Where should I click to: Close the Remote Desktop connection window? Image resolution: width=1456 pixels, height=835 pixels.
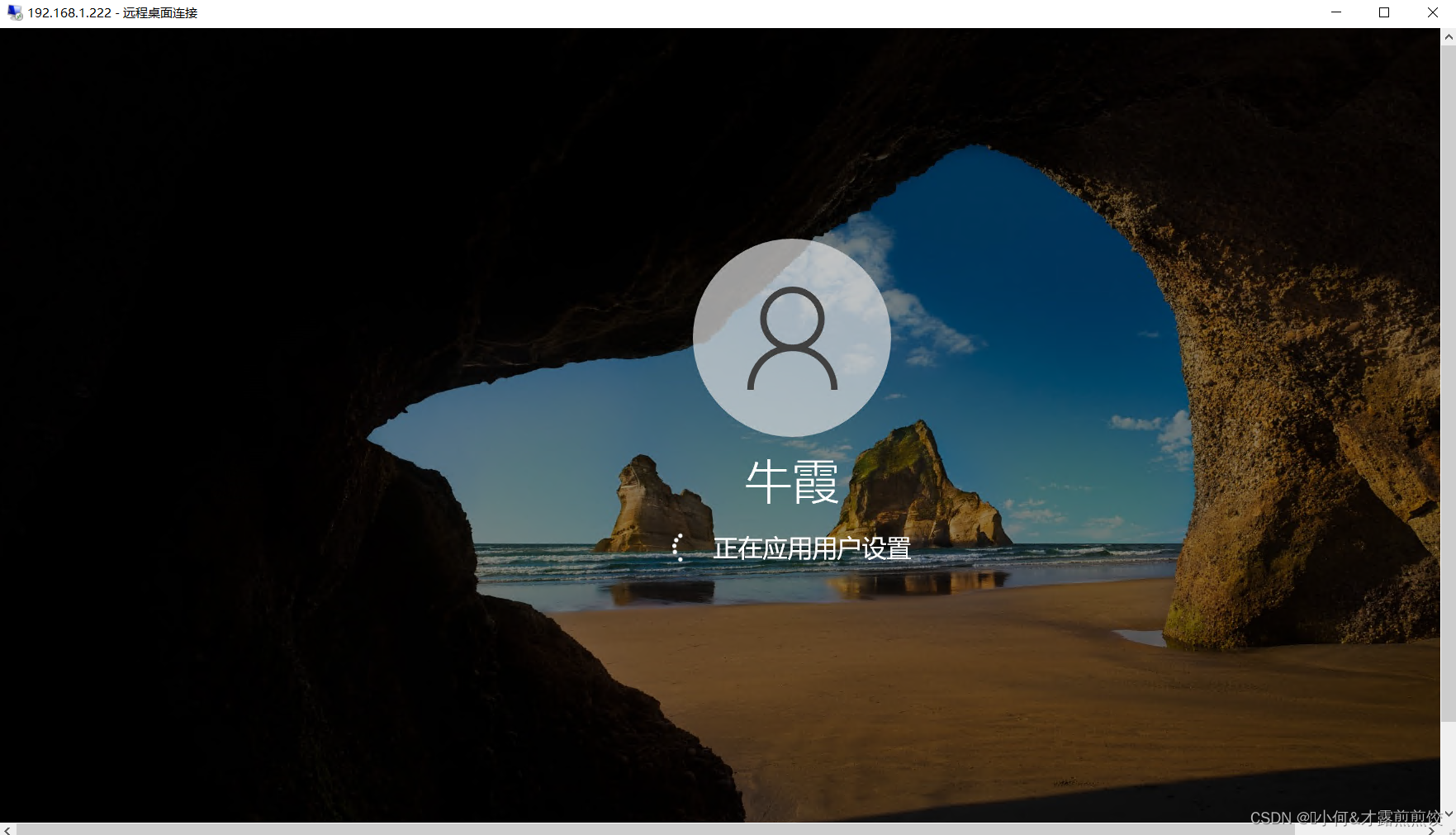pos(1432,12)
